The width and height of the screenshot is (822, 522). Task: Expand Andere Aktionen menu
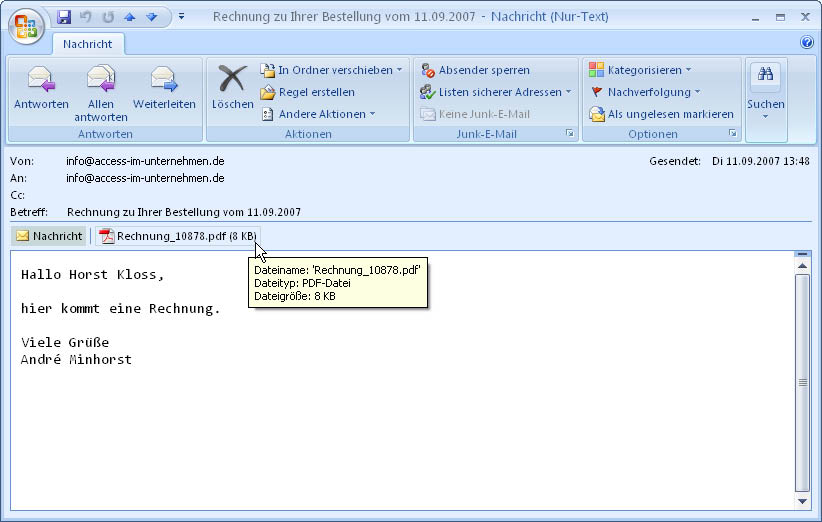point(318,114)
